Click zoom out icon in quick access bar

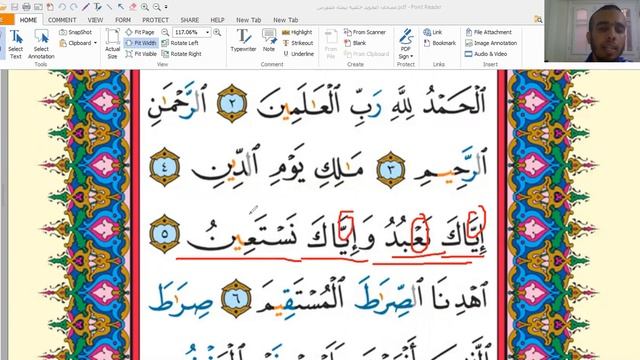(157, 7)
